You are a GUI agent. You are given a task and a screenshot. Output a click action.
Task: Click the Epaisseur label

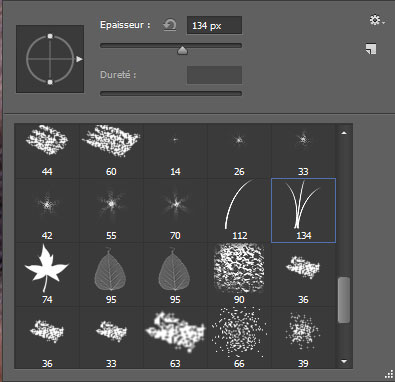[125, 25]
